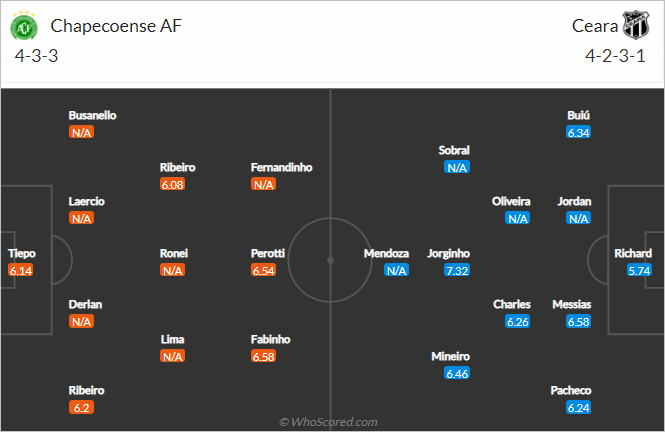
Task: Click Messias's 6.58 rating badge
Action: (x=578, y=322)
